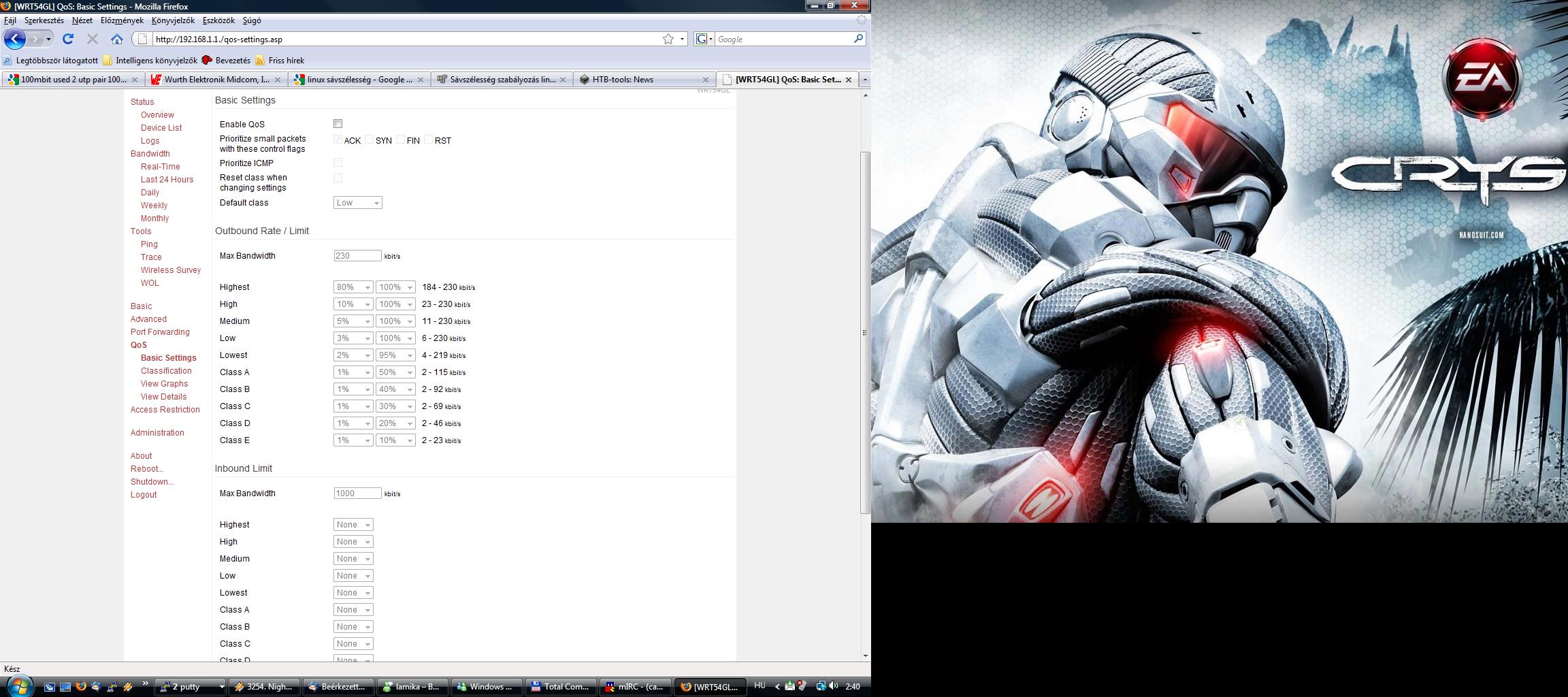Toggle the SYN control flag checkbox
The height and width of the screenshot is (697, 1568).
pyautogui.click(x=369, y=140)
